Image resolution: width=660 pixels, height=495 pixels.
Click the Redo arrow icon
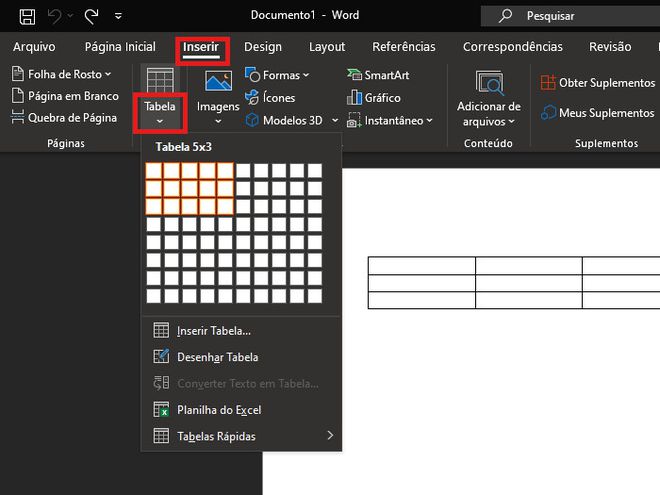click(x=91, y=16)
